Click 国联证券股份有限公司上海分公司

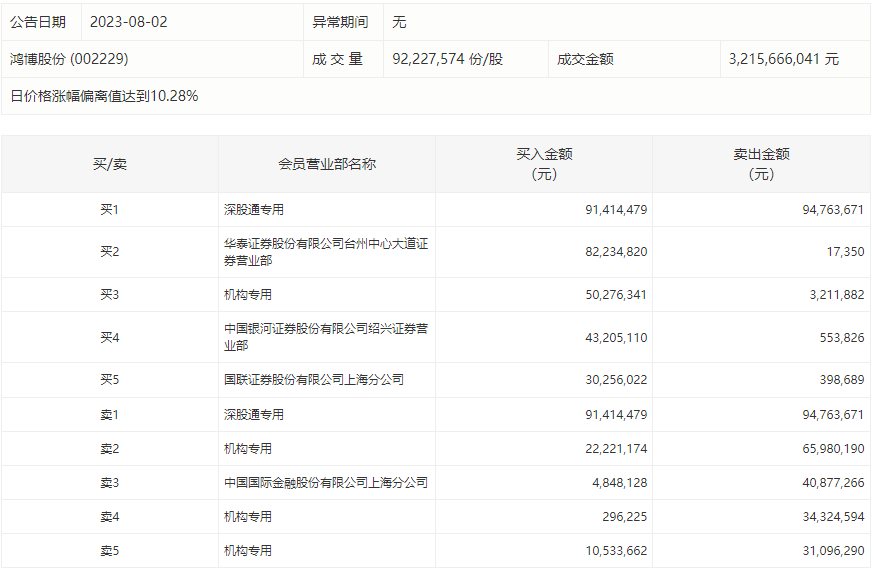click(314, 380)
